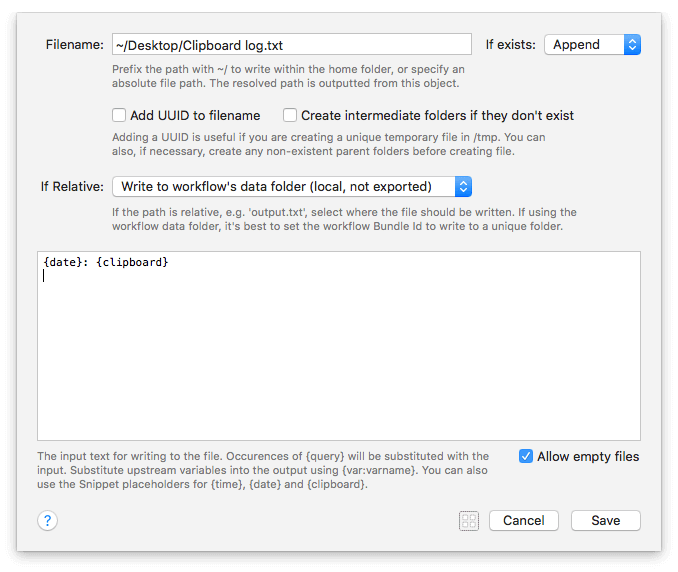678x572 pixels.
Task: Enable Add UUID to filename checkbox
Action: (119, 115)
